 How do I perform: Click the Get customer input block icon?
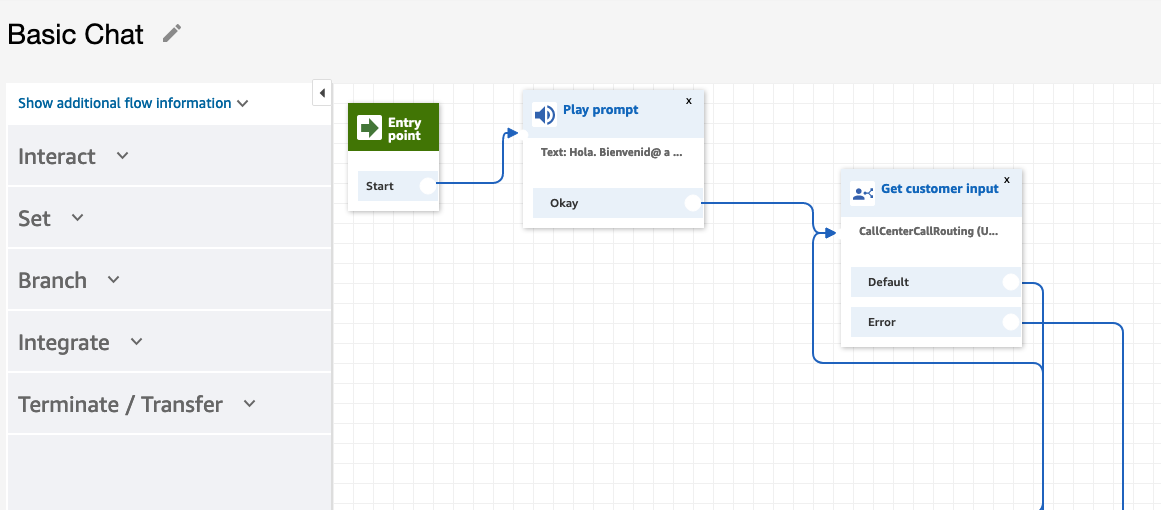863,194
